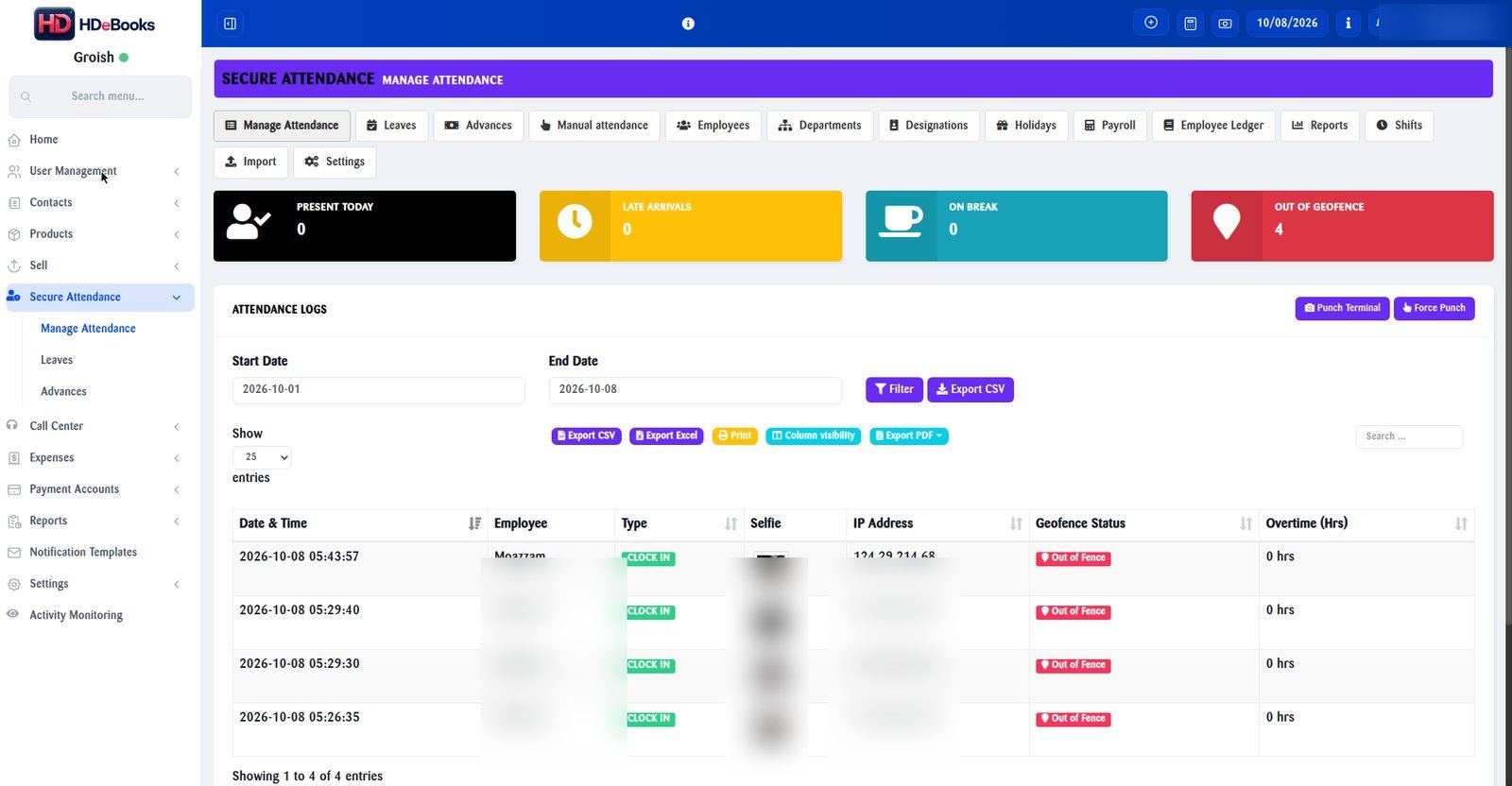
Task: Click the End Date input field
Action: tap(696, 390)
